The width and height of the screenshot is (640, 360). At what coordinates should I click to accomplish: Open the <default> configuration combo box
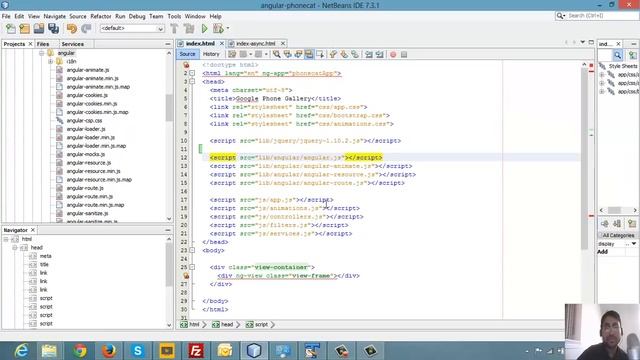click(132, 28)
